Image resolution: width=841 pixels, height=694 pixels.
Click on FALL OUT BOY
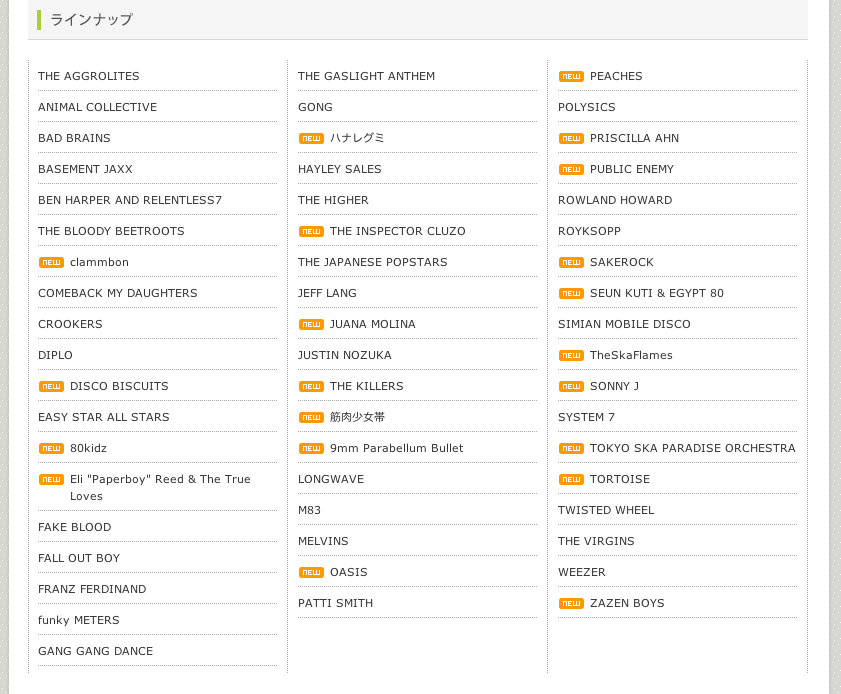tap(79, 558)
